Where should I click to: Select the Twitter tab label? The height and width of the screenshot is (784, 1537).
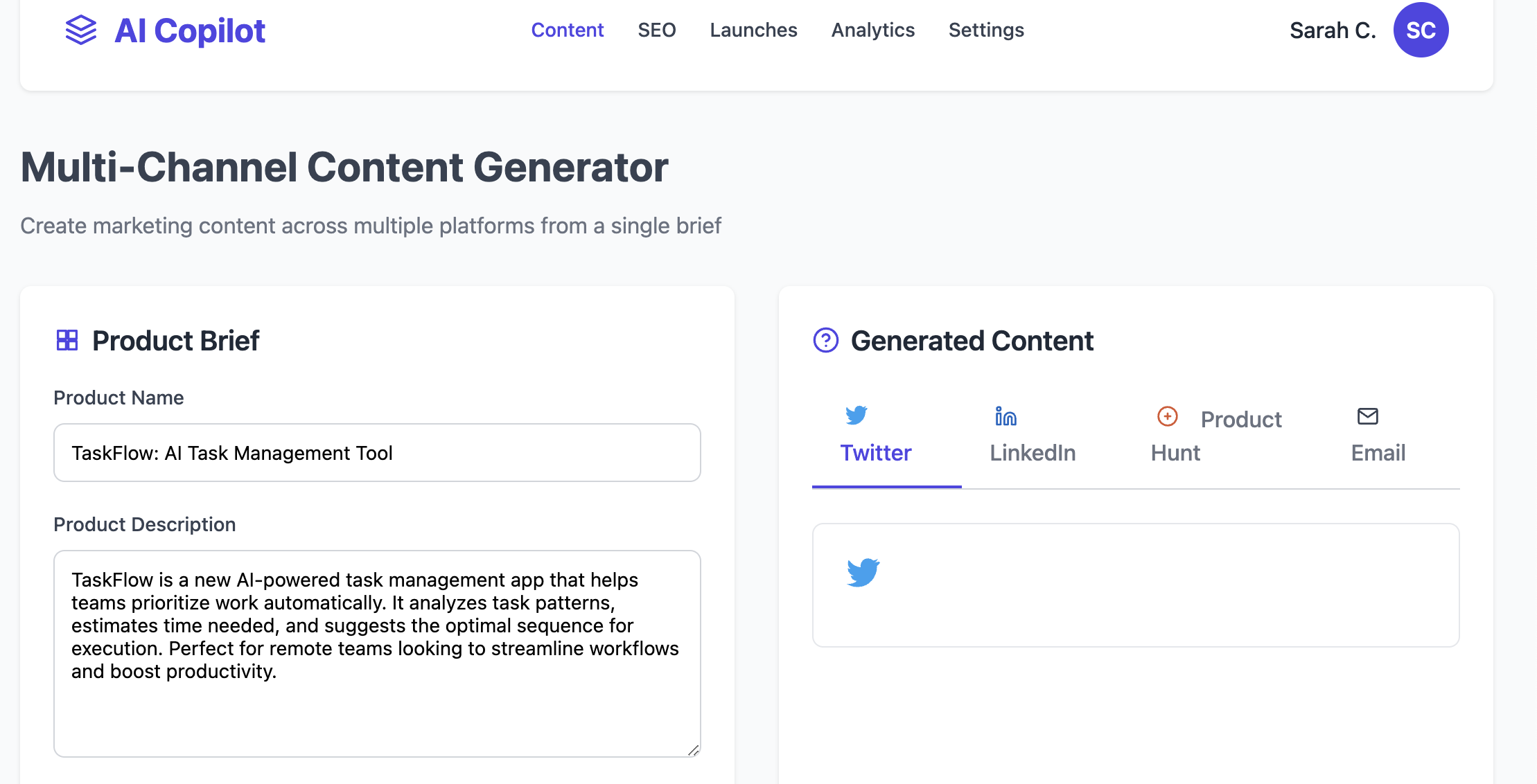(x=876, y=453)
